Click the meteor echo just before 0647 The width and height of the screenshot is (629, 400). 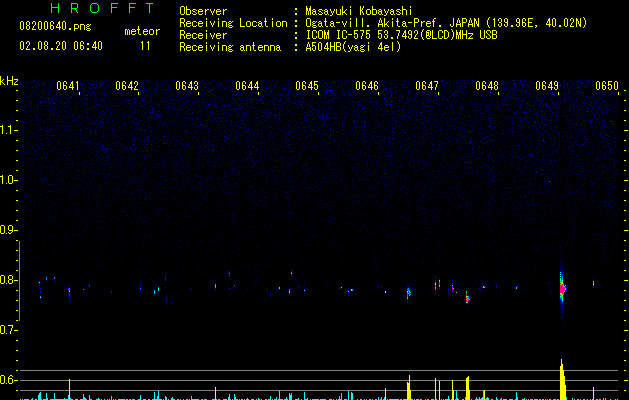(408, 293)
